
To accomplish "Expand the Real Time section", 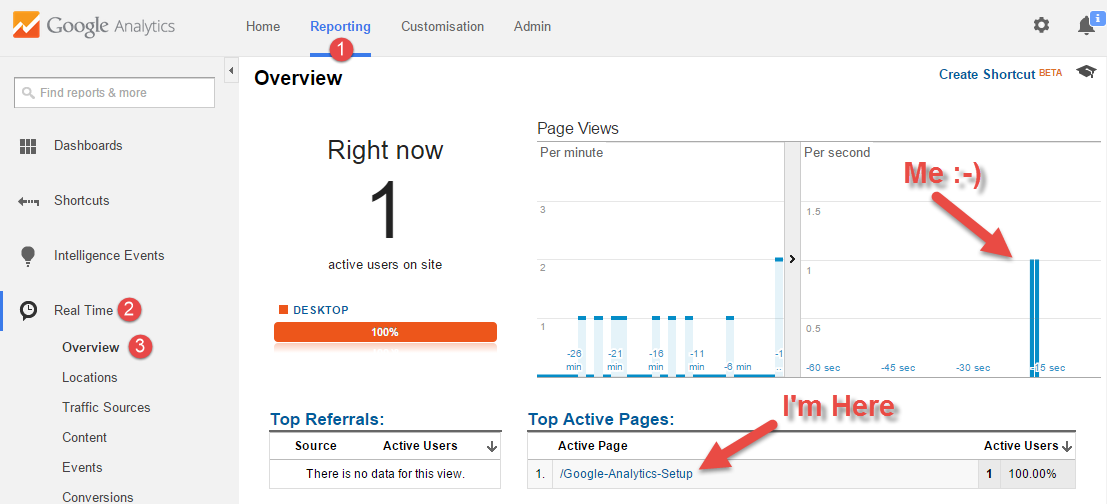I will coord(83,310).
